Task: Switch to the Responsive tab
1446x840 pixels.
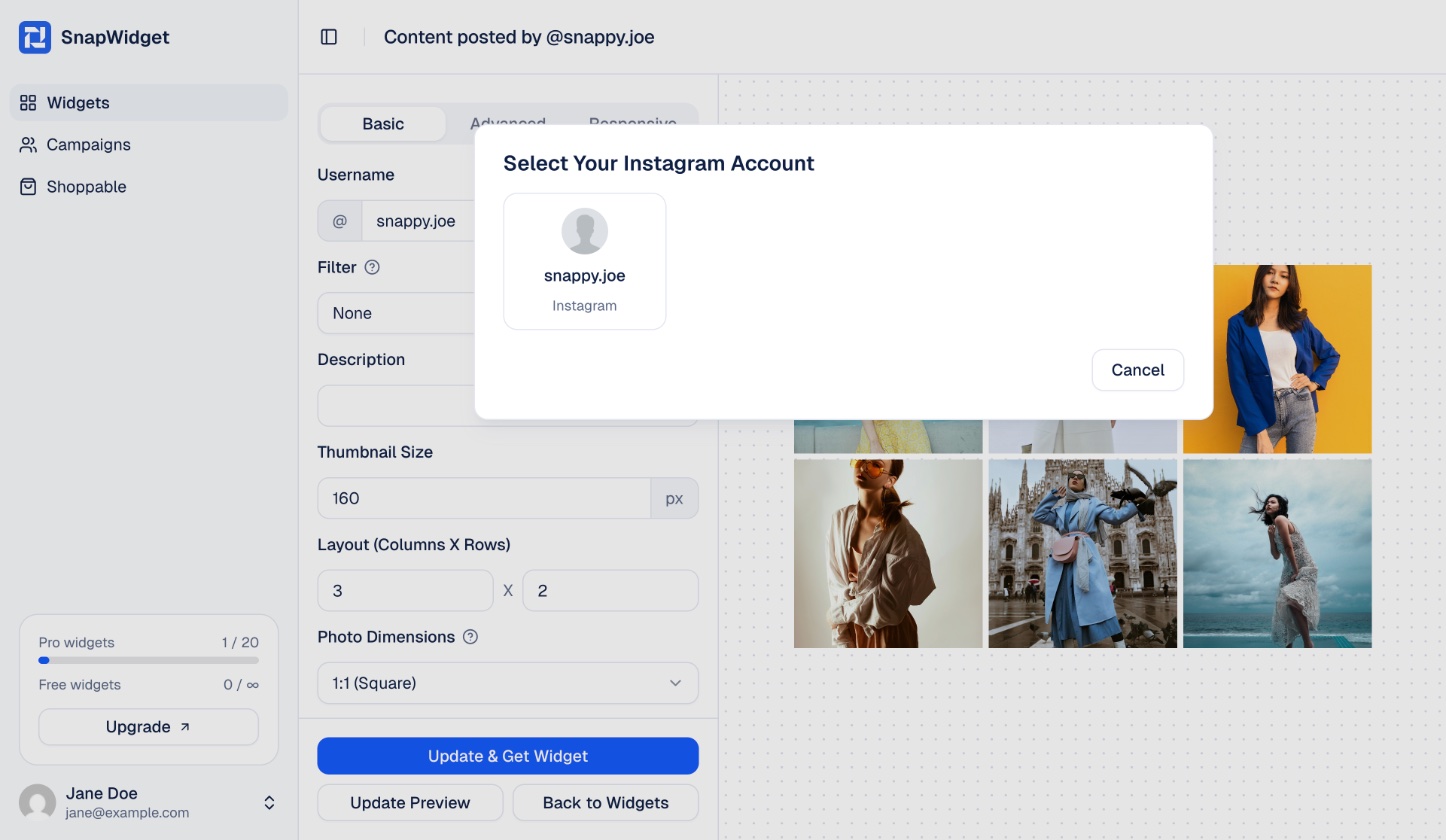Action: click(x=632, y=124)
